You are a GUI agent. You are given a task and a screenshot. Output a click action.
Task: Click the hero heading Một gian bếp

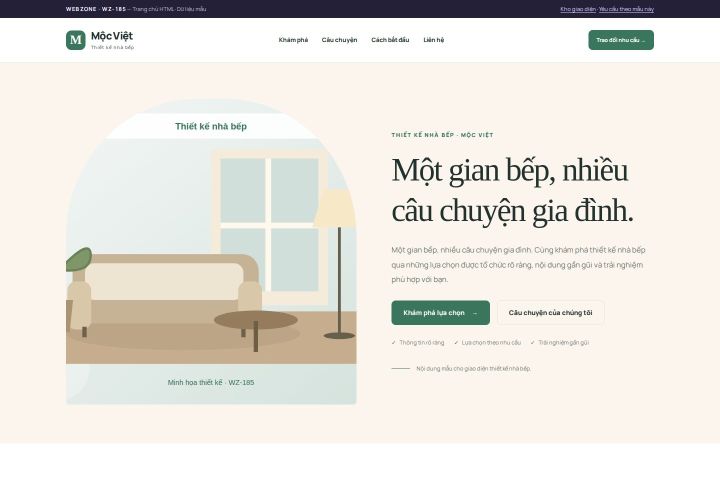[x=512, y=191]
